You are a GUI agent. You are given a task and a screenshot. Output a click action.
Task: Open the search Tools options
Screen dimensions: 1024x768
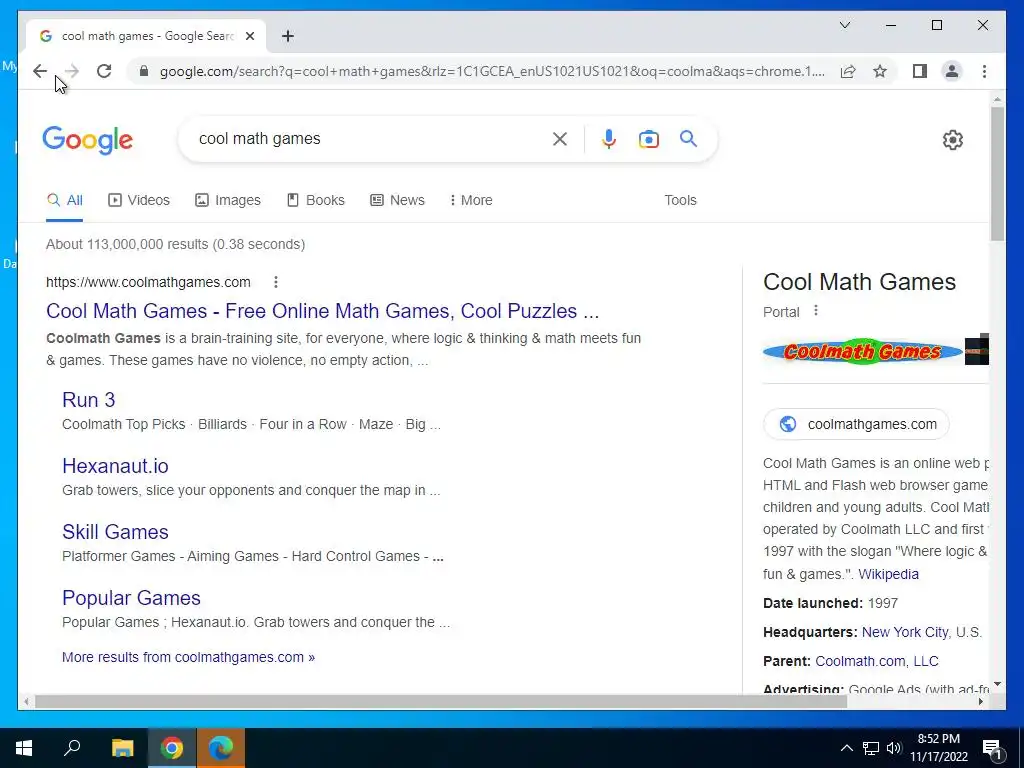pyautogui.click(x=680, y=200)
